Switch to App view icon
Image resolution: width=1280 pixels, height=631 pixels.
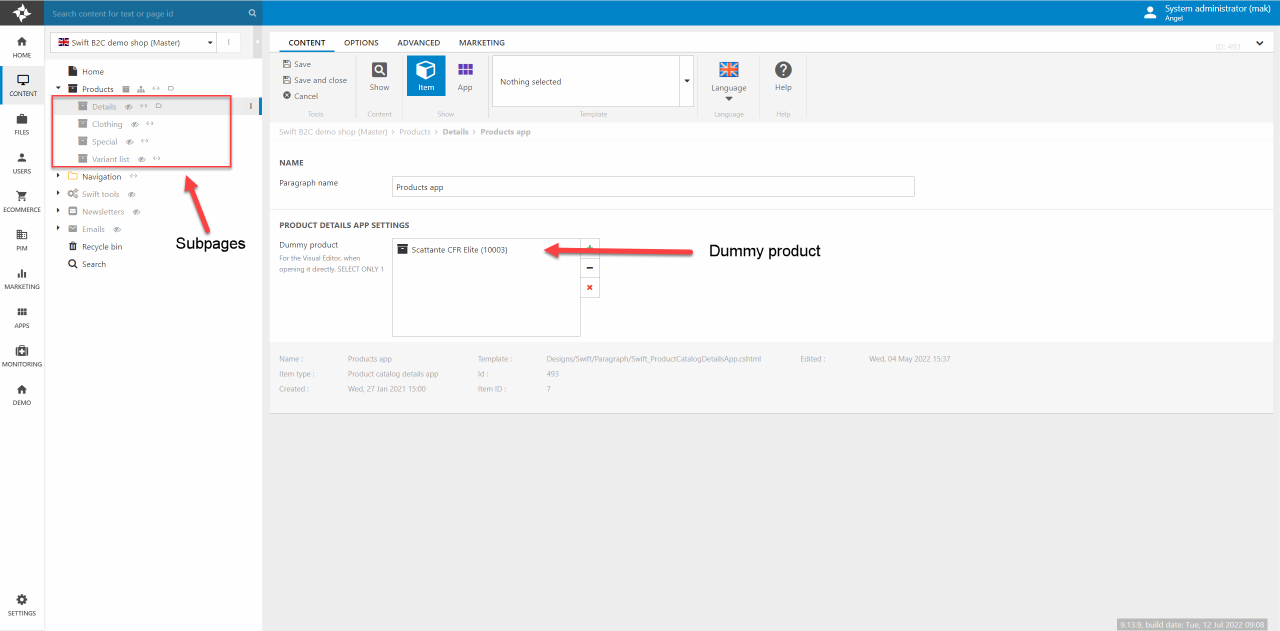coord(465,71)
